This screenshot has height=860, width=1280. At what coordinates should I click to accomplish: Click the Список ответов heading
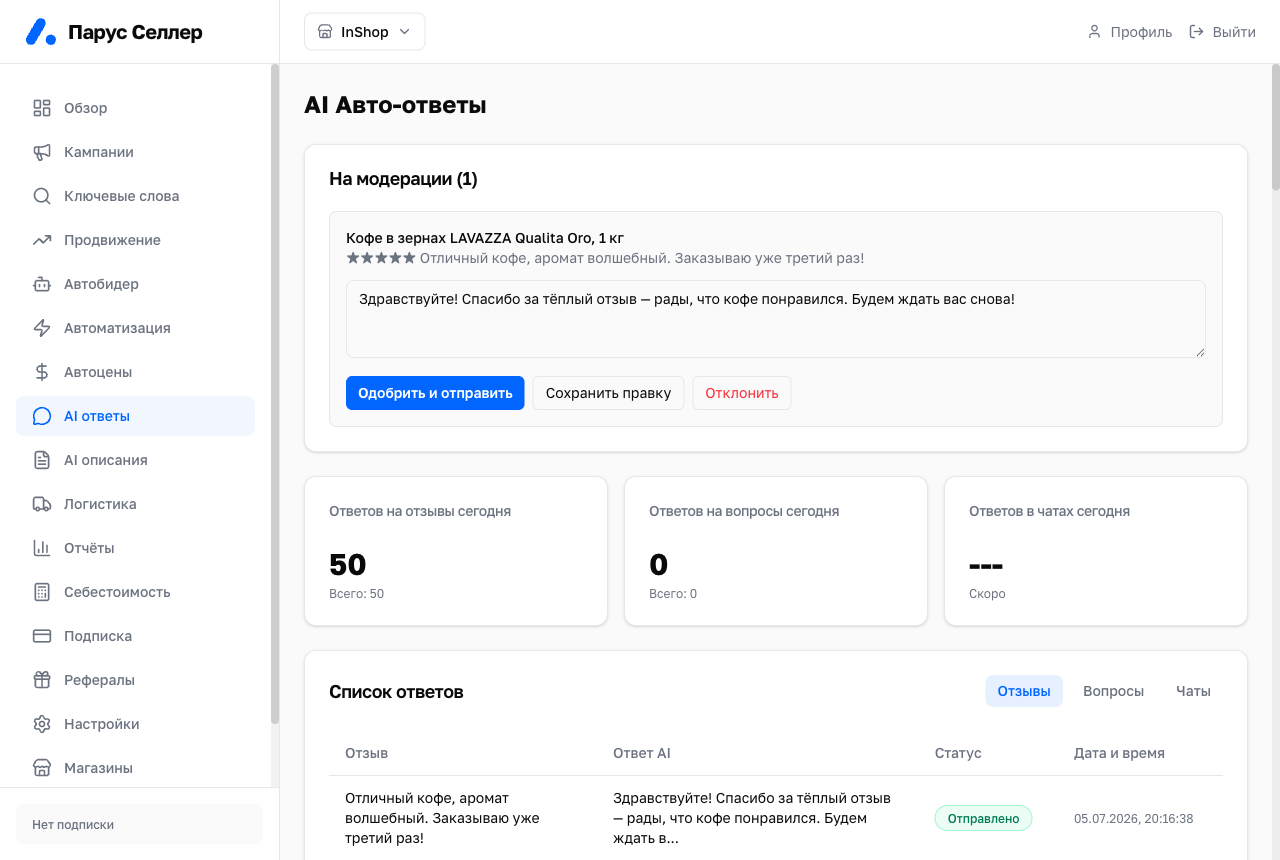click(x=396, y=692)
